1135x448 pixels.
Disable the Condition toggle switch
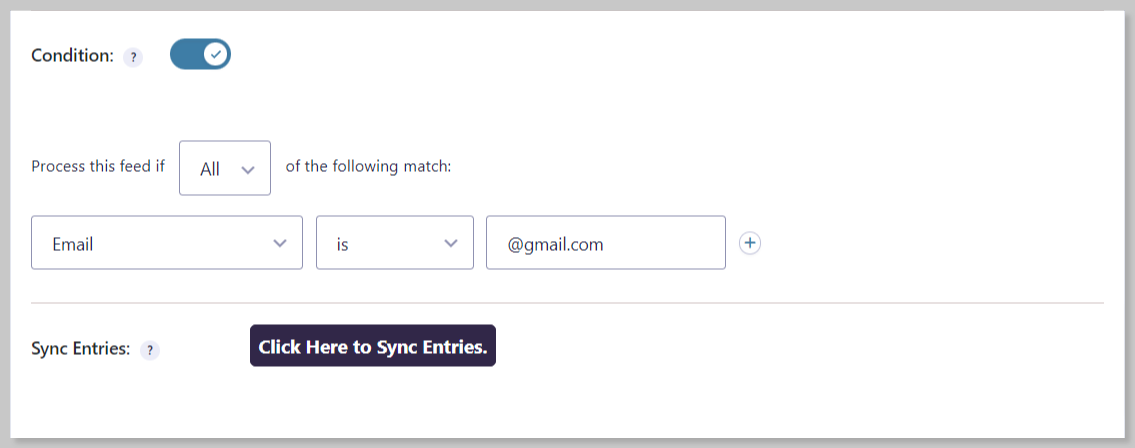201,54
